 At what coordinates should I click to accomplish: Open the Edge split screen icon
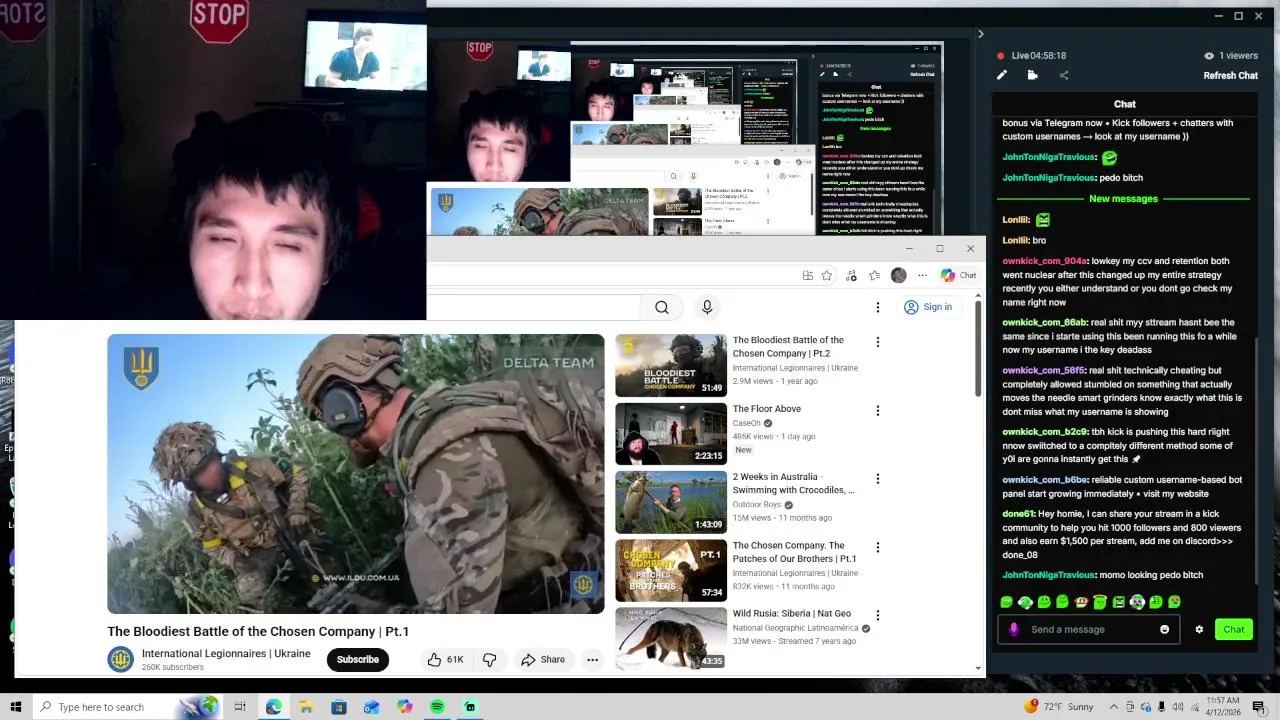tap(807, 276)
